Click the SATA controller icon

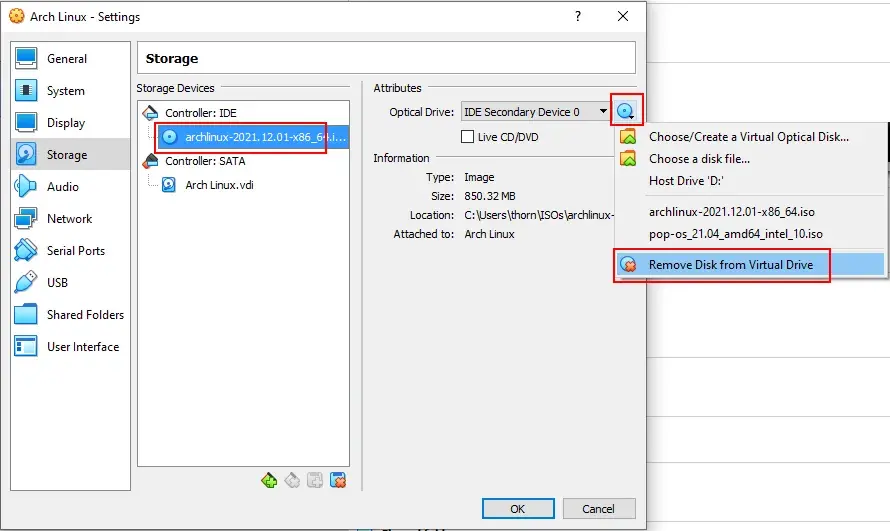[x=150, y=161]
